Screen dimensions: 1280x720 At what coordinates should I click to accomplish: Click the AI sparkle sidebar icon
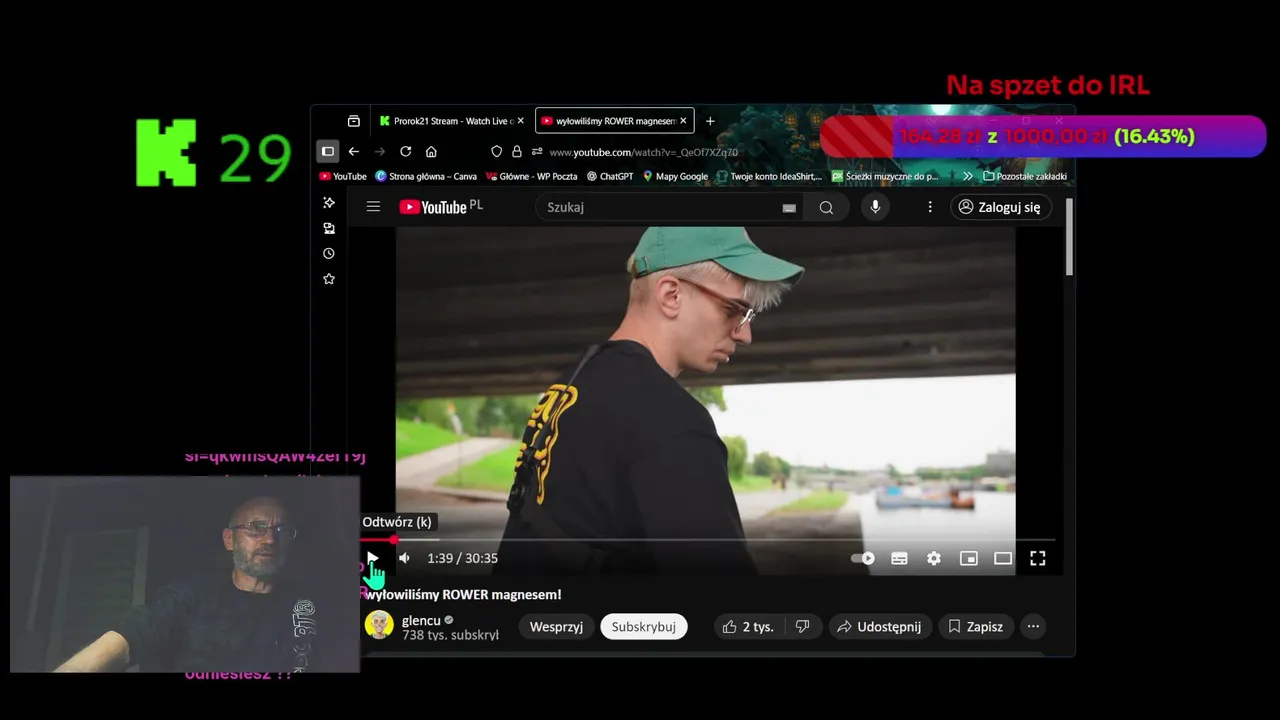tap(329, 203)
